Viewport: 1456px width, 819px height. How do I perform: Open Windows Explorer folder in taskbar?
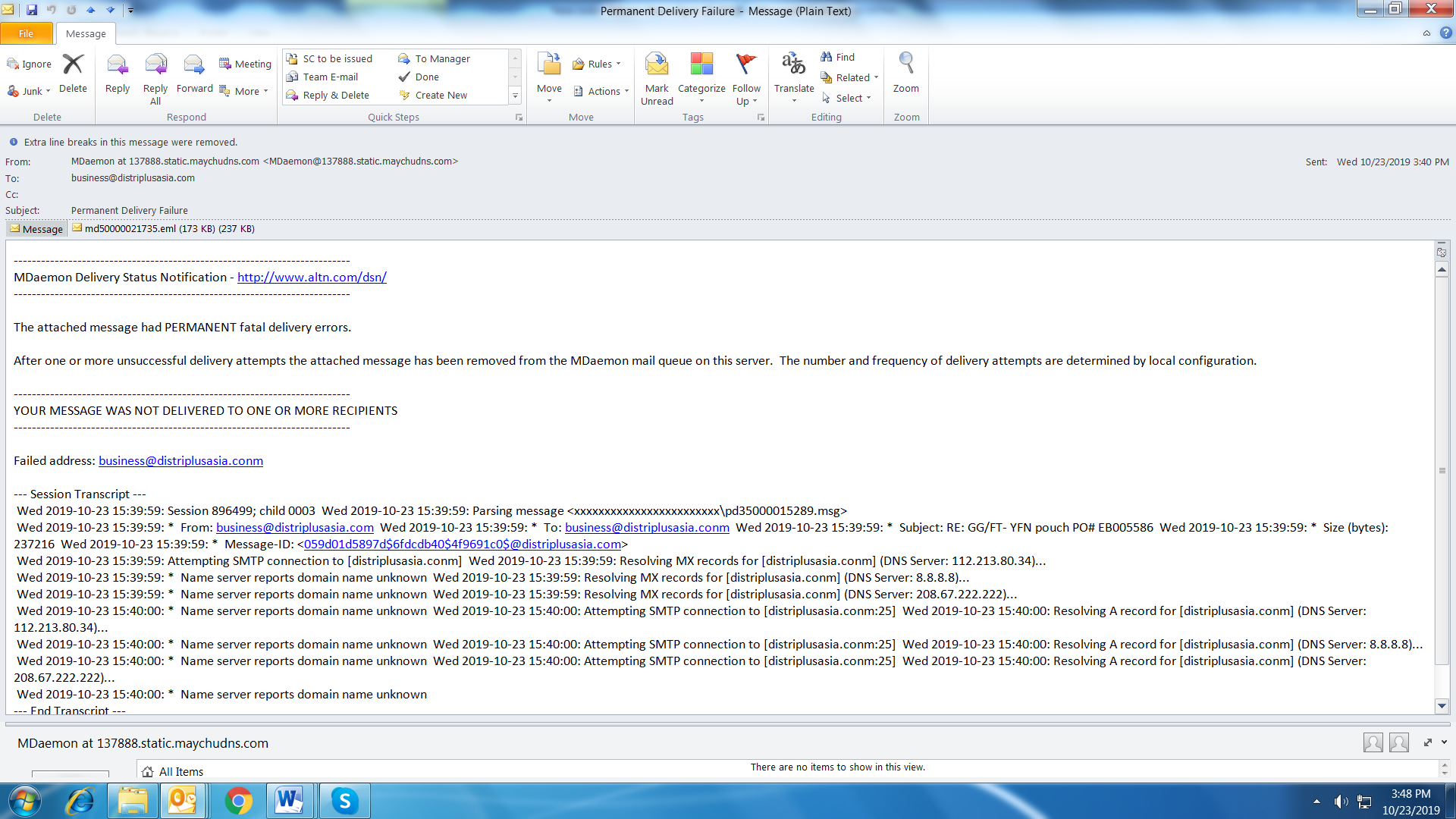click(133, 801)
